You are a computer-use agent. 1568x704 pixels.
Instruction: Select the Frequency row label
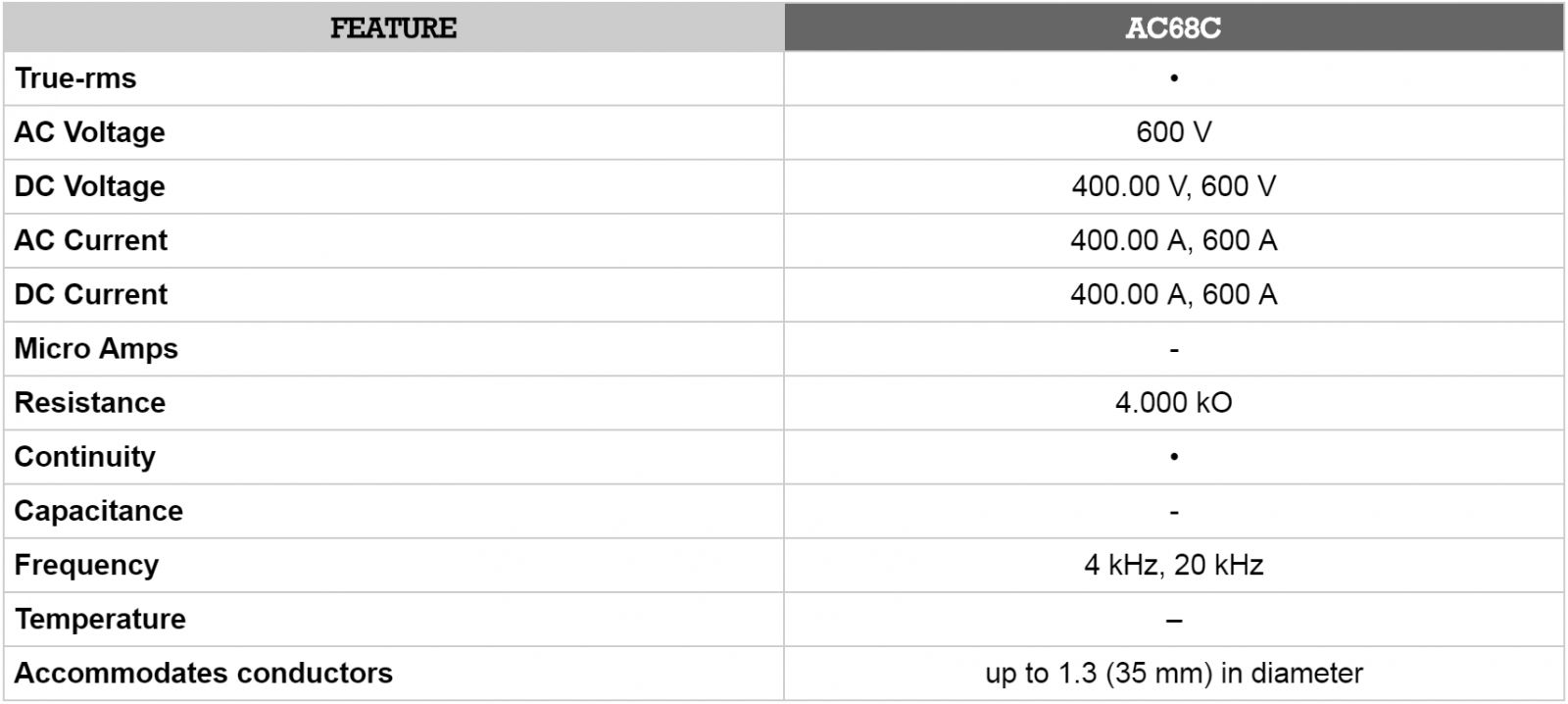[x=86, y=565]
